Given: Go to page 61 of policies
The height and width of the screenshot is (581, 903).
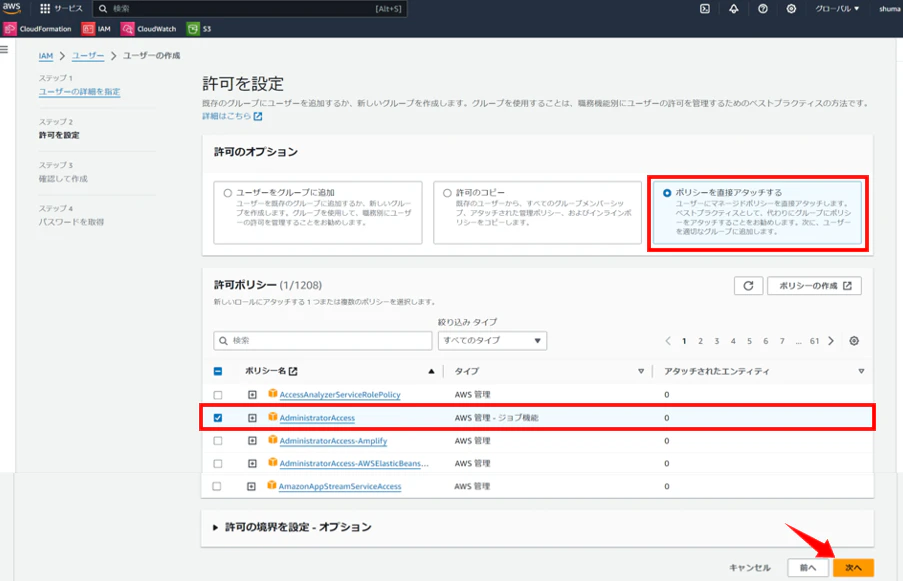Looking at the screenshot, I should (814, 341).
